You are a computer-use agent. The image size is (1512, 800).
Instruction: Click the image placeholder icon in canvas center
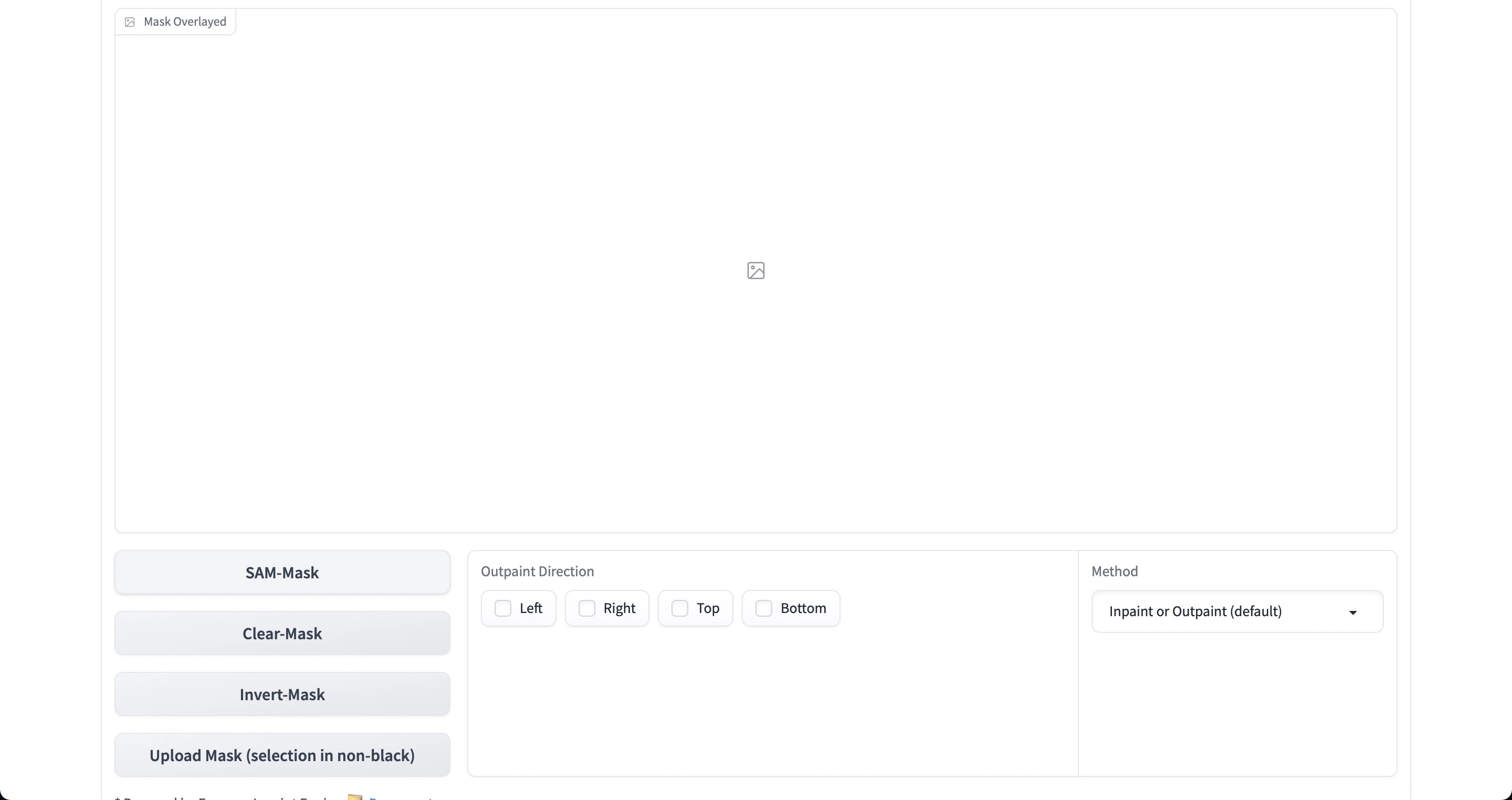coord(755,271)
